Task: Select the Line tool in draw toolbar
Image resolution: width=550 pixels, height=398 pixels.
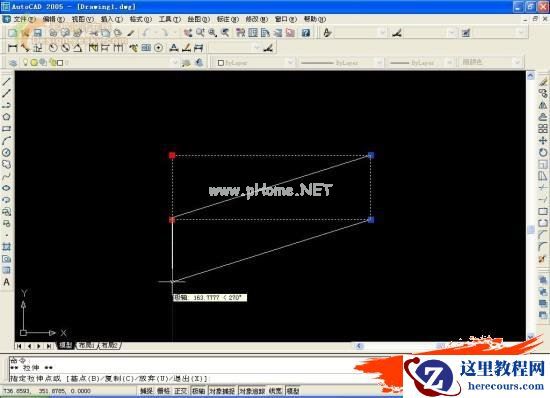Action: [x=6, y=81]
